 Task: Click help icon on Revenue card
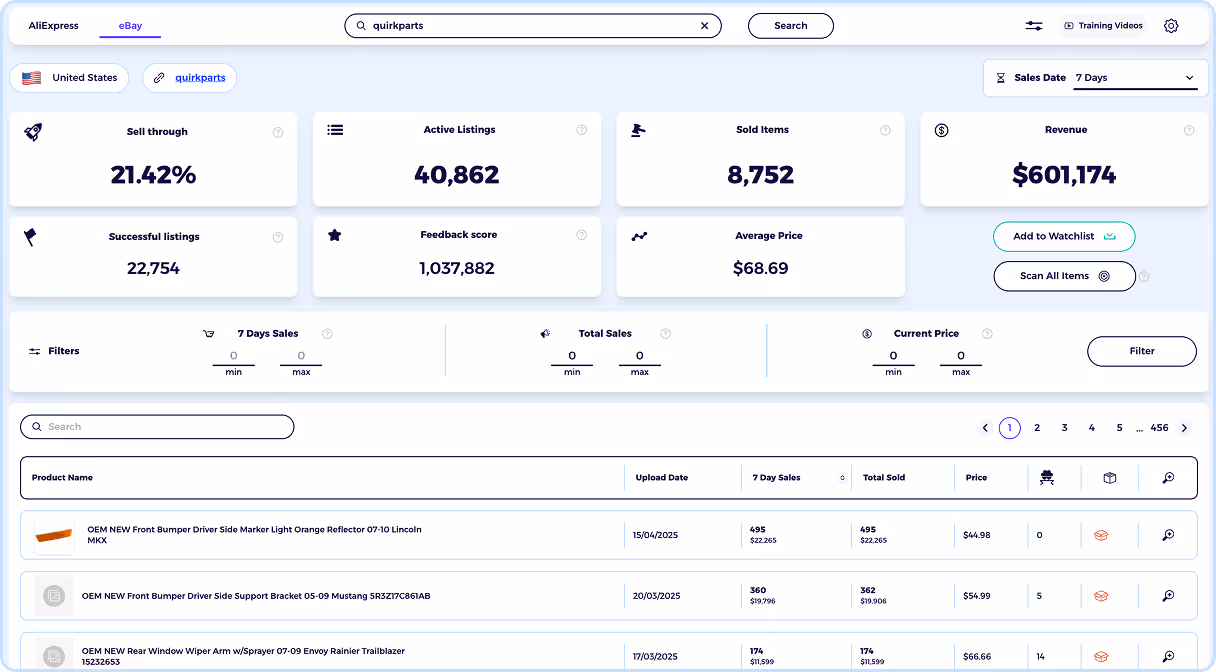(x=1189, y=130)
